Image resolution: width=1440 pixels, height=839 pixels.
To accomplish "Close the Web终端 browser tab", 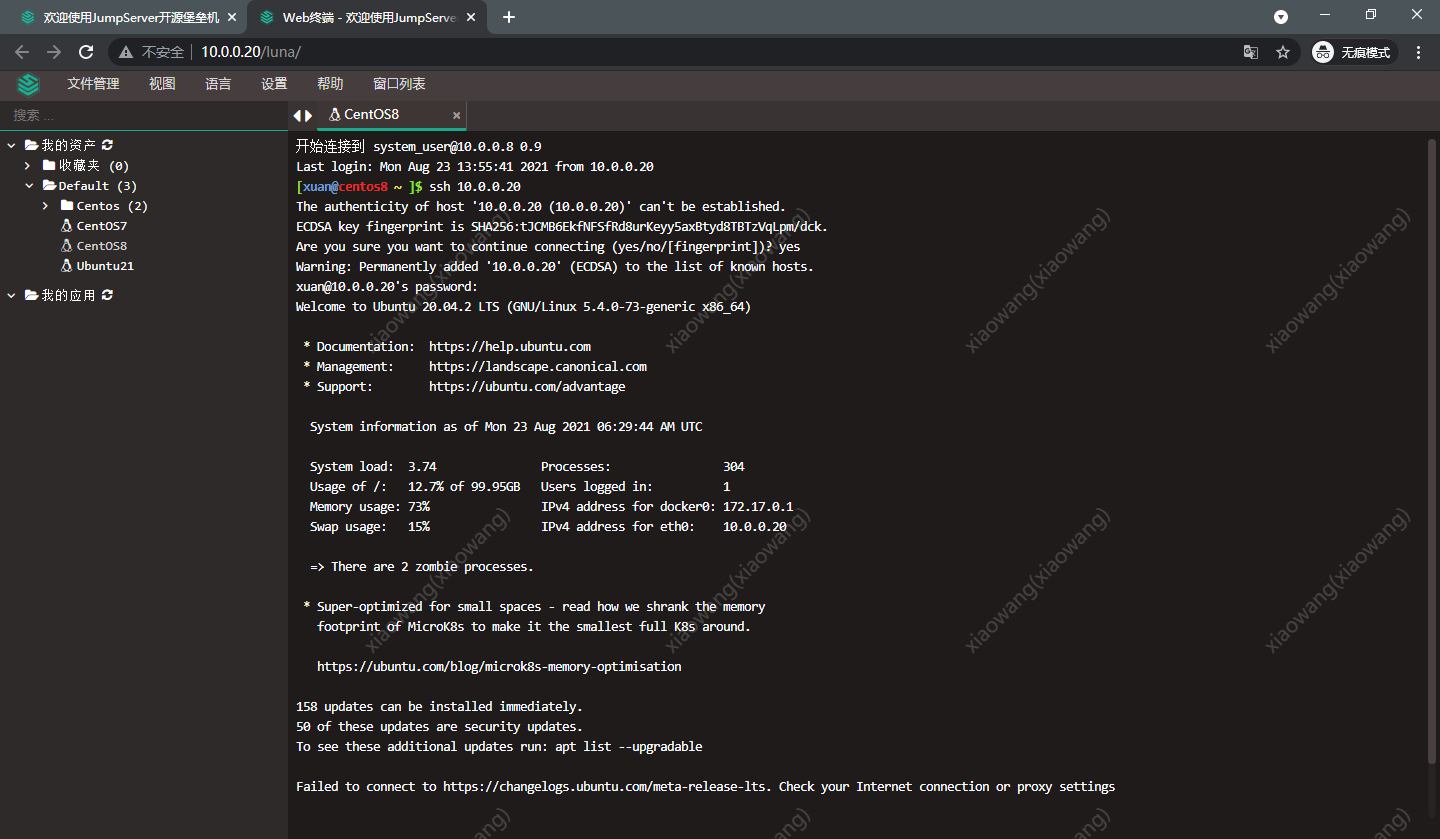I will point(470,17).
